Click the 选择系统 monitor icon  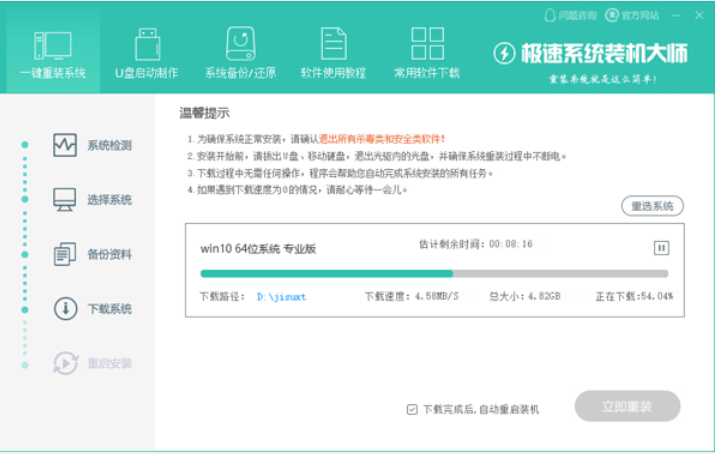(x=65, y=199)
